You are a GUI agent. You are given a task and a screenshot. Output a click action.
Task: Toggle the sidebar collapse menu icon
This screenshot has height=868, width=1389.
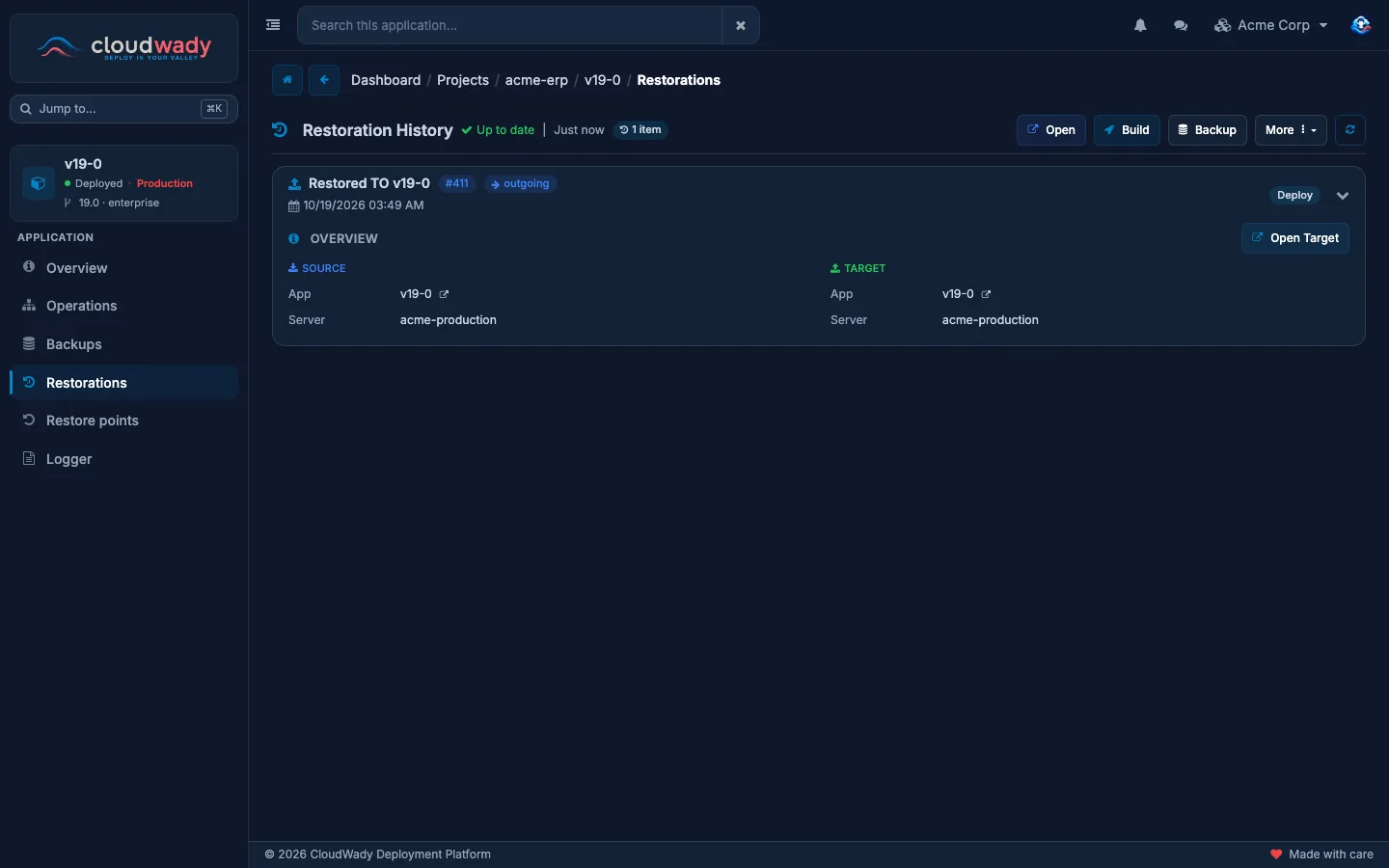[x=273, y=25]
